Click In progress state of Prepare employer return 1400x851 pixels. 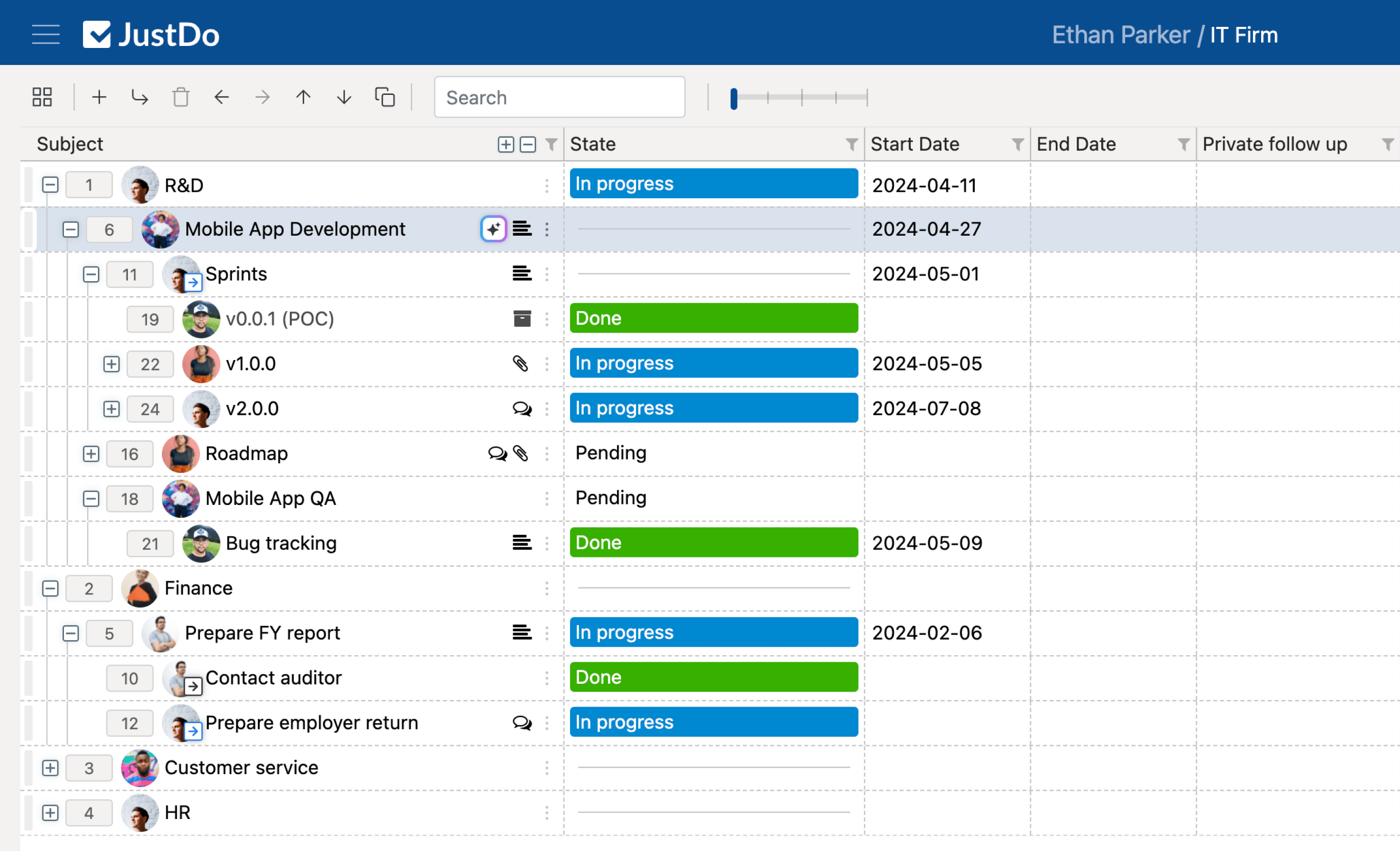713,722
